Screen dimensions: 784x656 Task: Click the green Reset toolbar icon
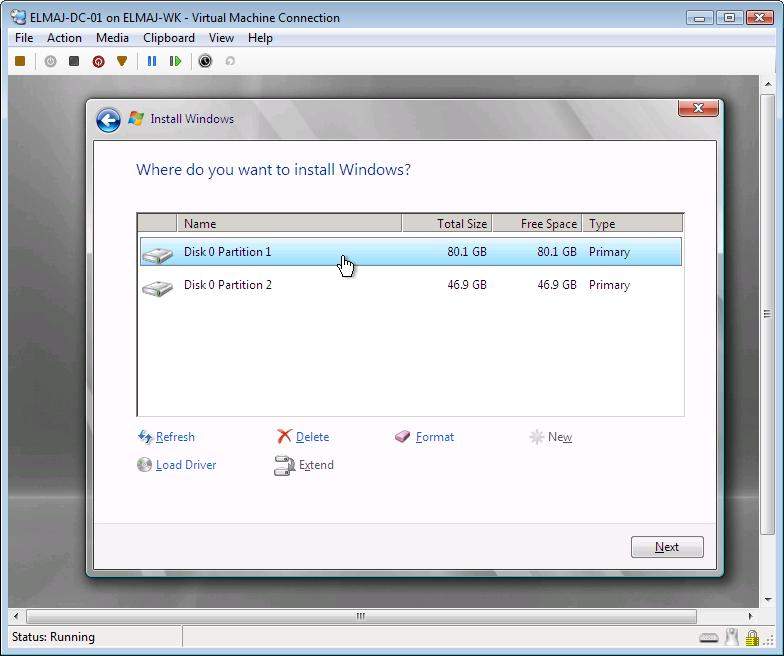click(176, 61)
